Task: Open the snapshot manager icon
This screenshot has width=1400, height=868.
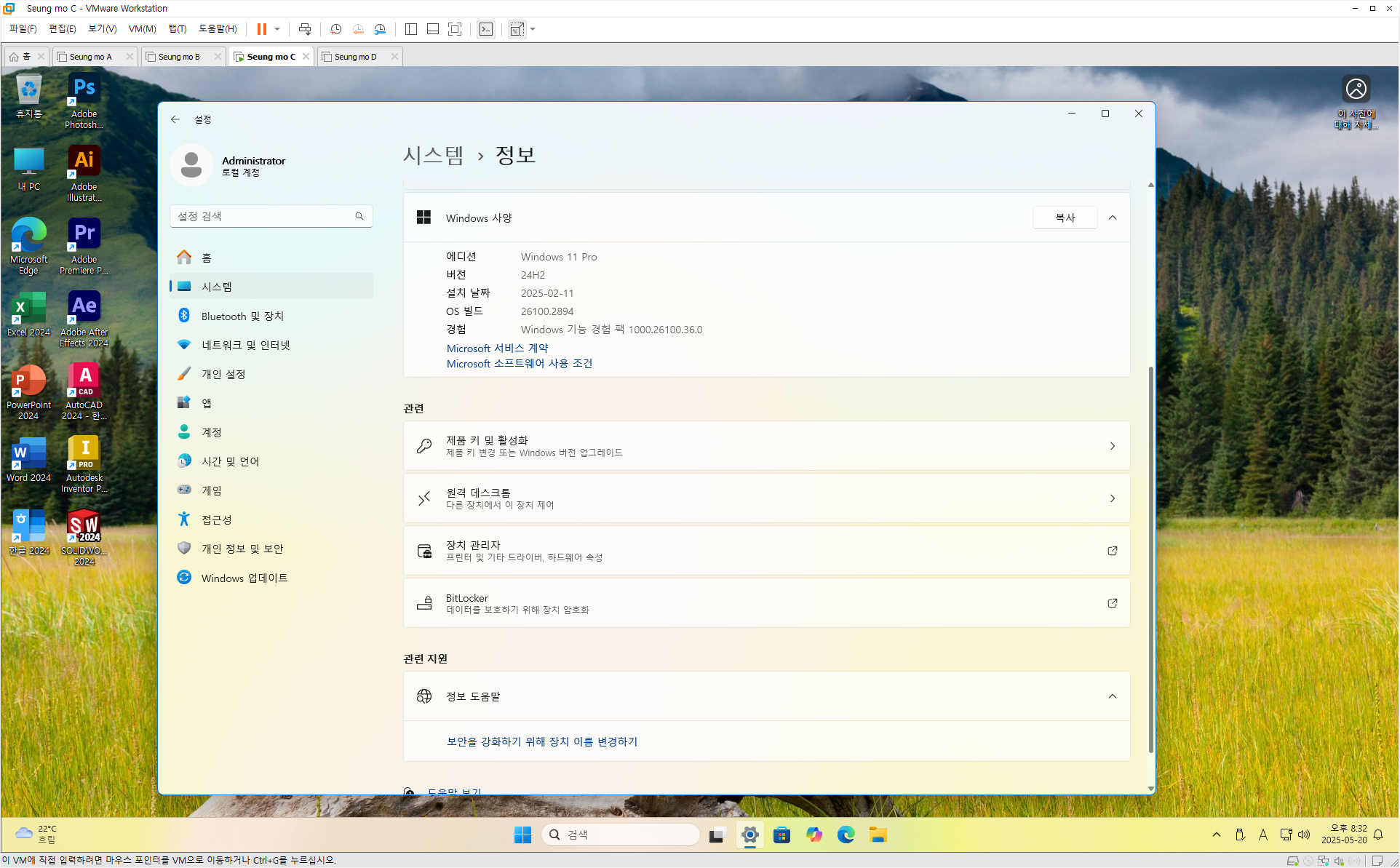Action: (380, 29)
